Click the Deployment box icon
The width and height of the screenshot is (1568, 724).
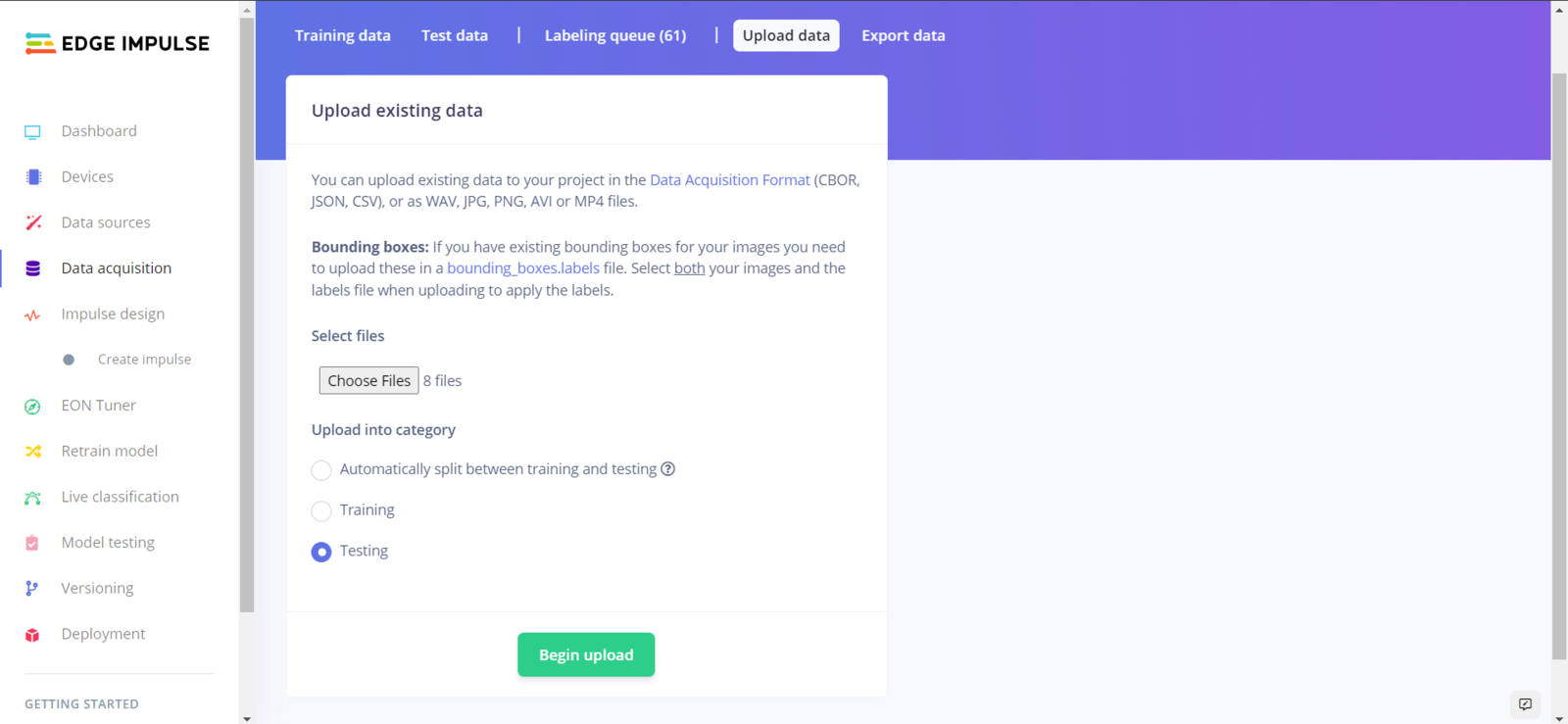click(x=32, y=635)
